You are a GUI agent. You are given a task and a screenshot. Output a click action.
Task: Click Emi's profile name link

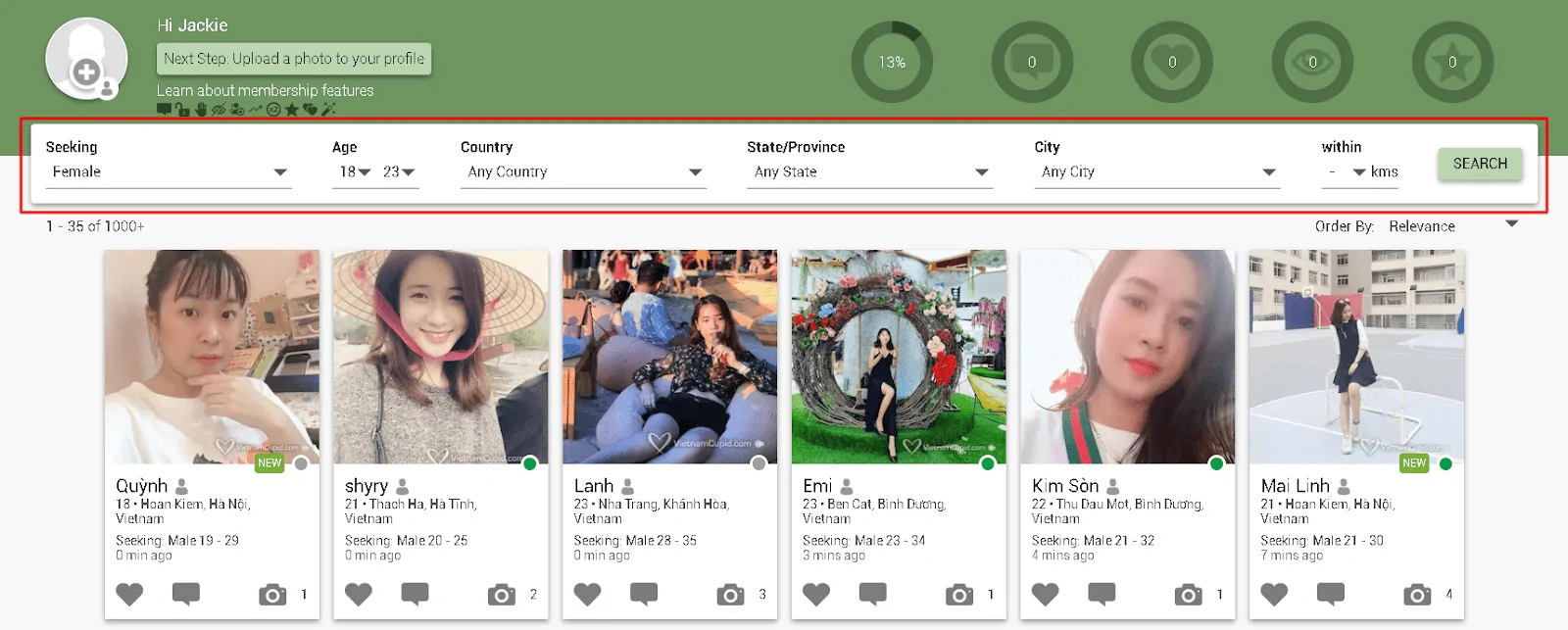point(817,486)
